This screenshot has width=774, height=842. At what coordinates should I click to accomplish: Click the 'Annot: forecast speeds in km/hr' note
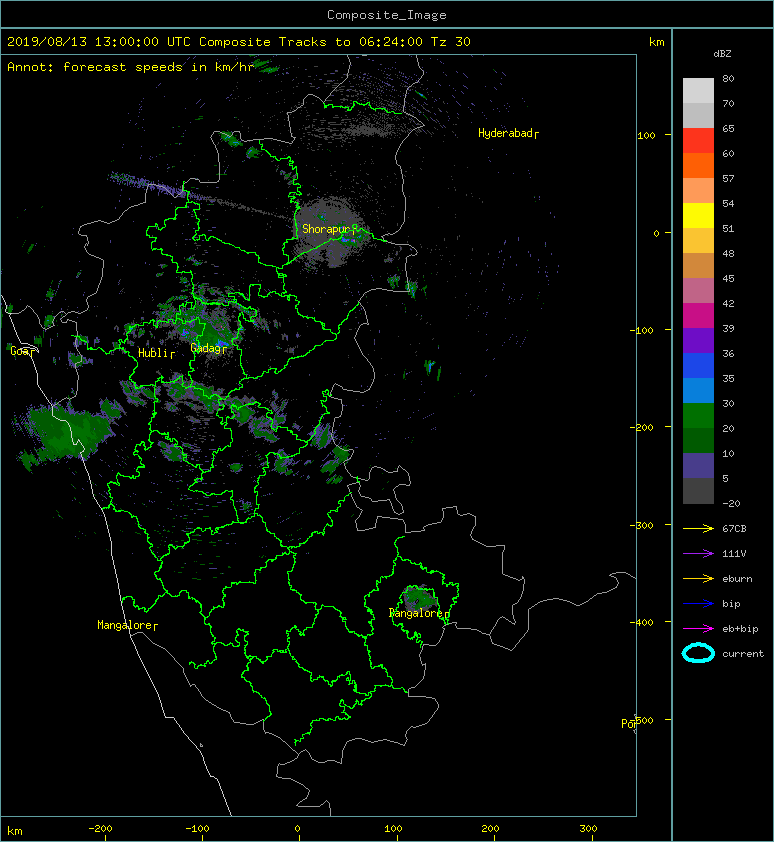[131, 67]
